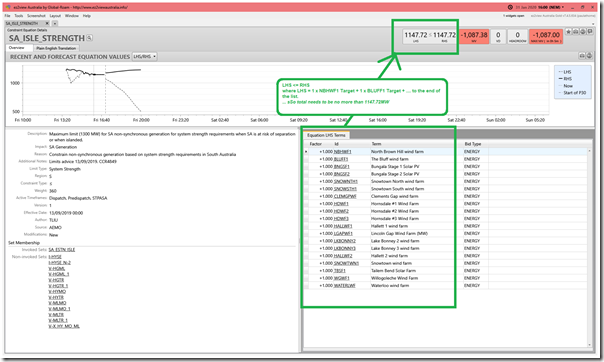Viewport: 604px width, 362px height.
Task: Open the BLUFF1 unit link
Action: (341, 159)
